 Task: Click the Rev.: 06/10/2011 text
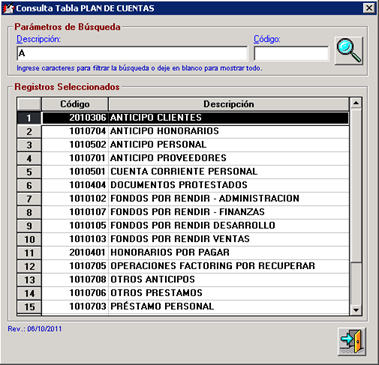tap(35, 329)
